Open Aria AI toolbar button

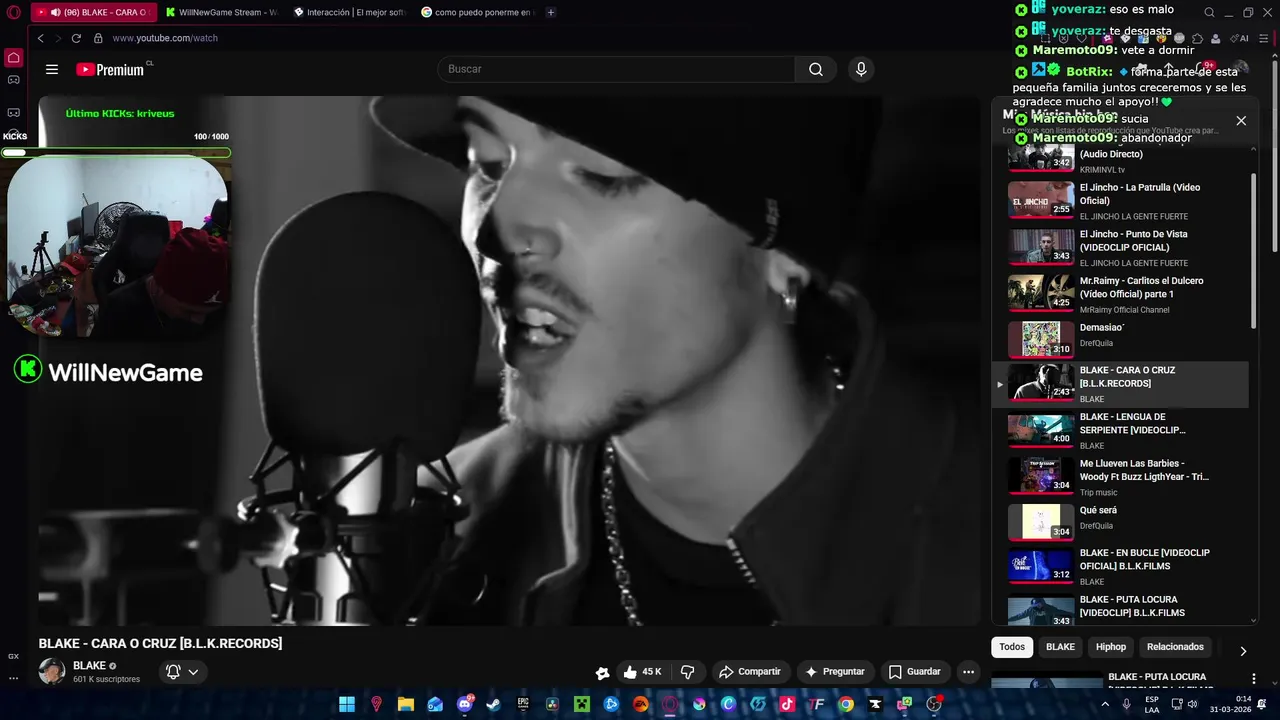tap(1238, 38)
